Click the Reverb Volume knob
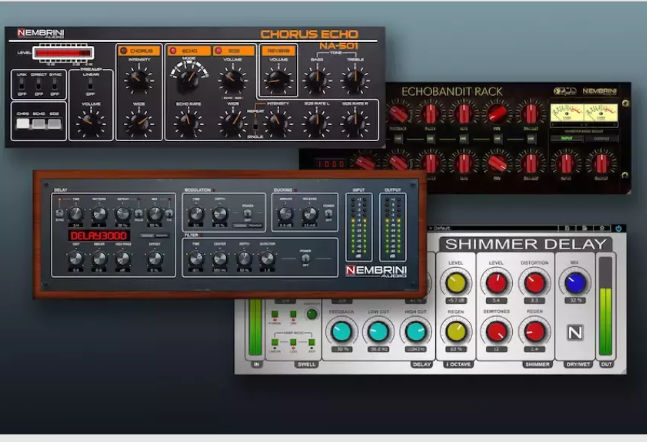 pyautogui.click(x=278, y=80)
